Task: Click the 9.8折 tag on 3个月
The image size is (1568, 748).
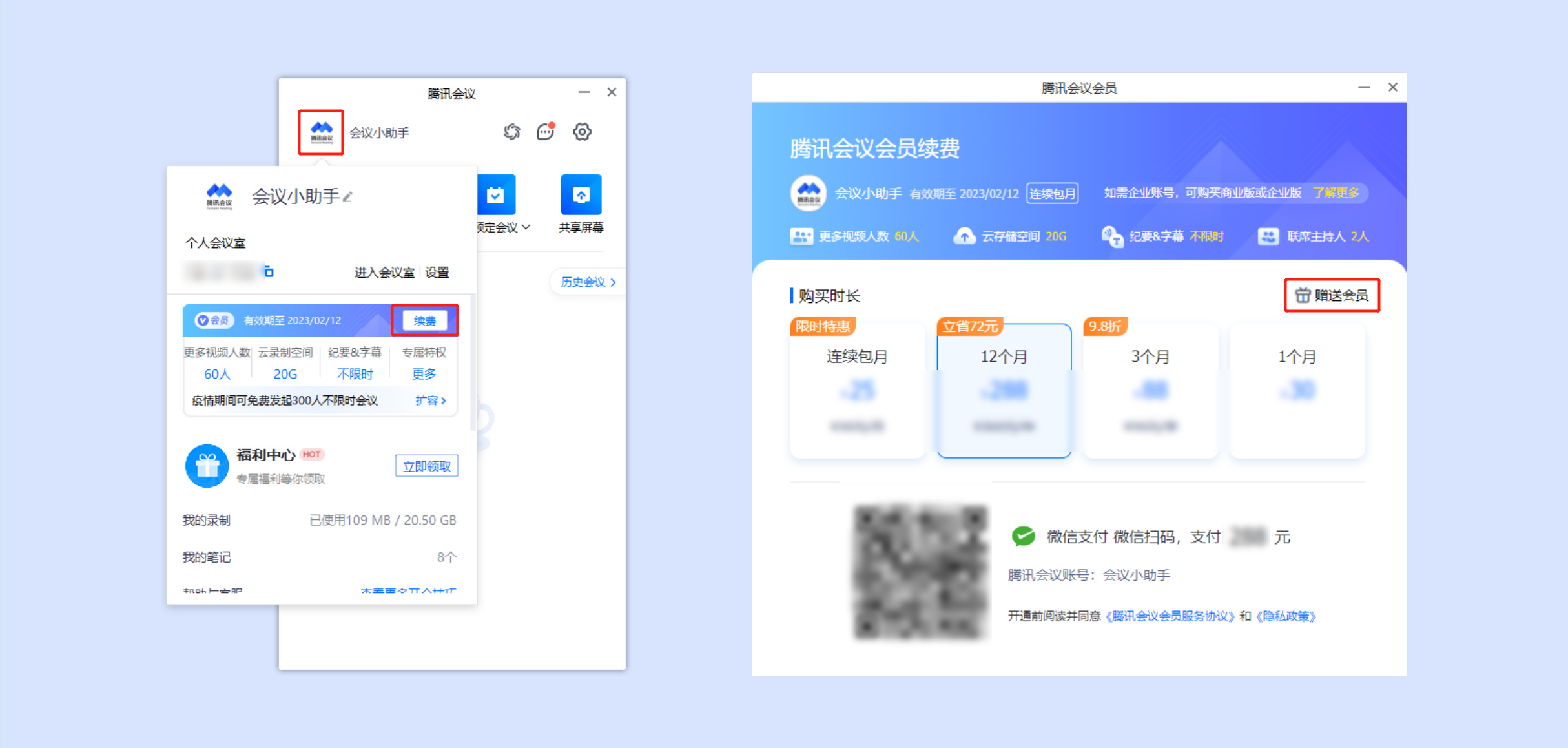Action: coord(1105,326)
